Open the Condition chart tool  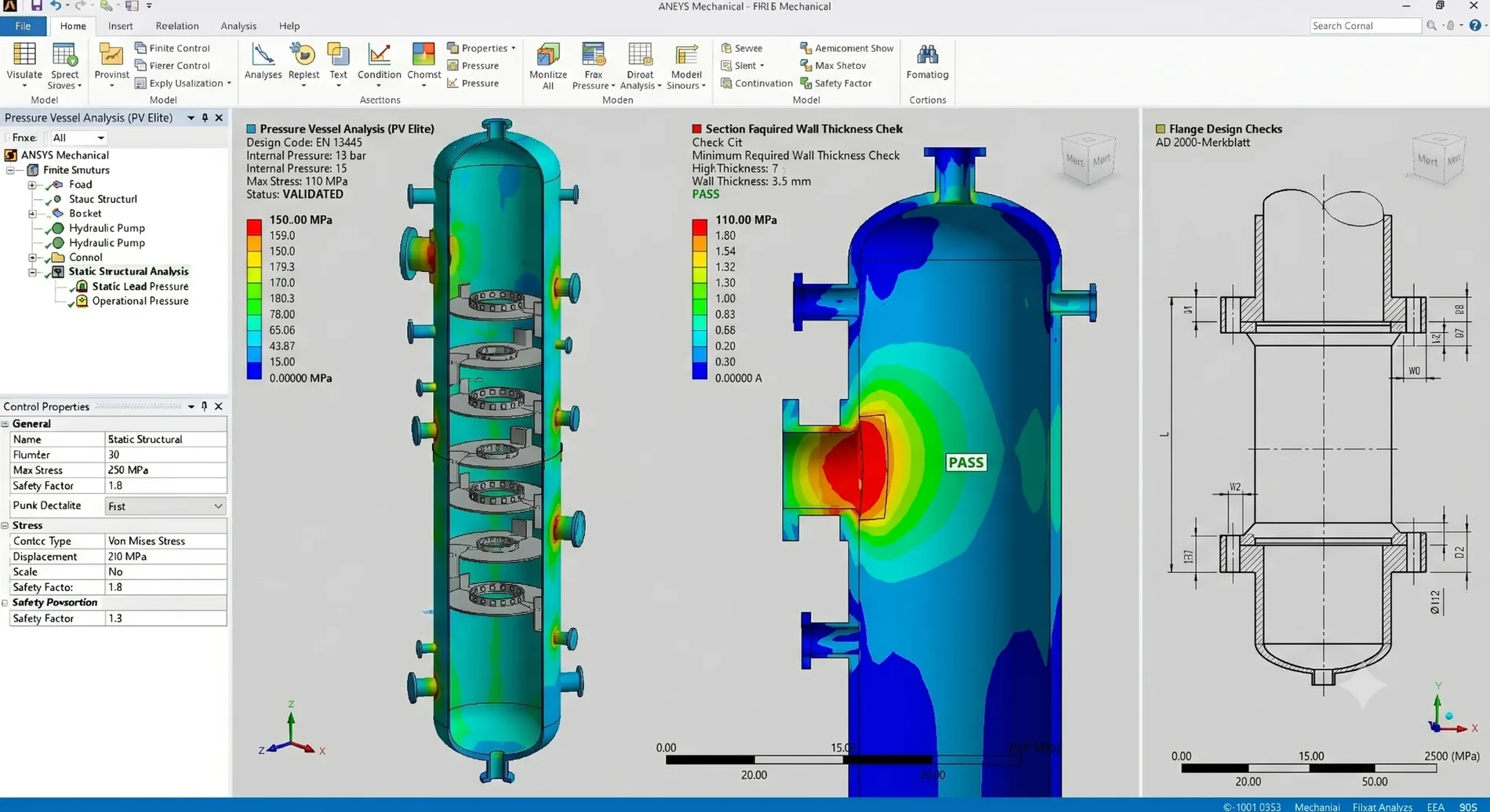tap(379, 66)
